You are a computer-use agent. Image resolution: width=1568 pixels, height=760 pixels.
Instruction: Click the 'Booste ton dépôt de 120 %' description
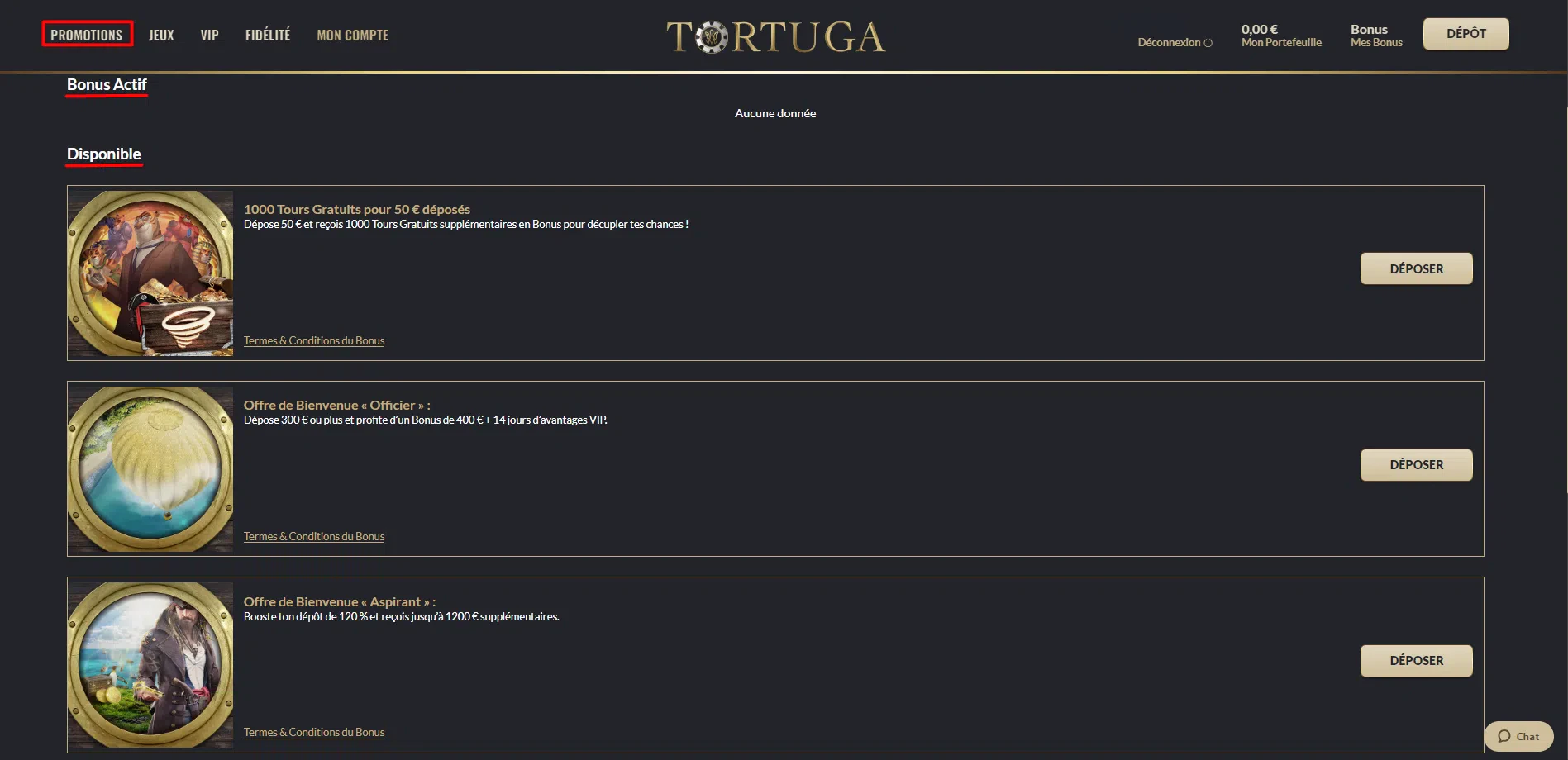pyautogui.click(x=402, y=617)
